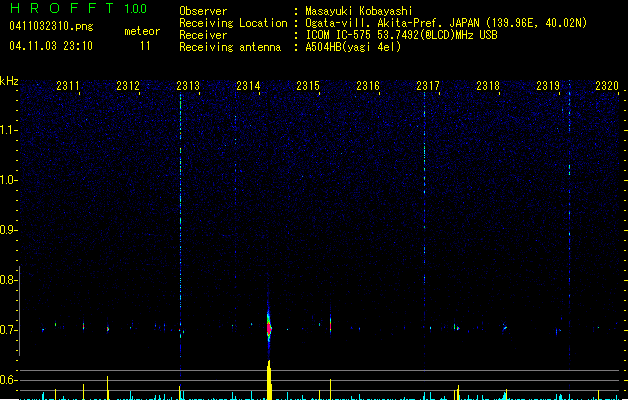Click the 2320 time axis marker
The image size is (629, 400).
click(607, 86)
